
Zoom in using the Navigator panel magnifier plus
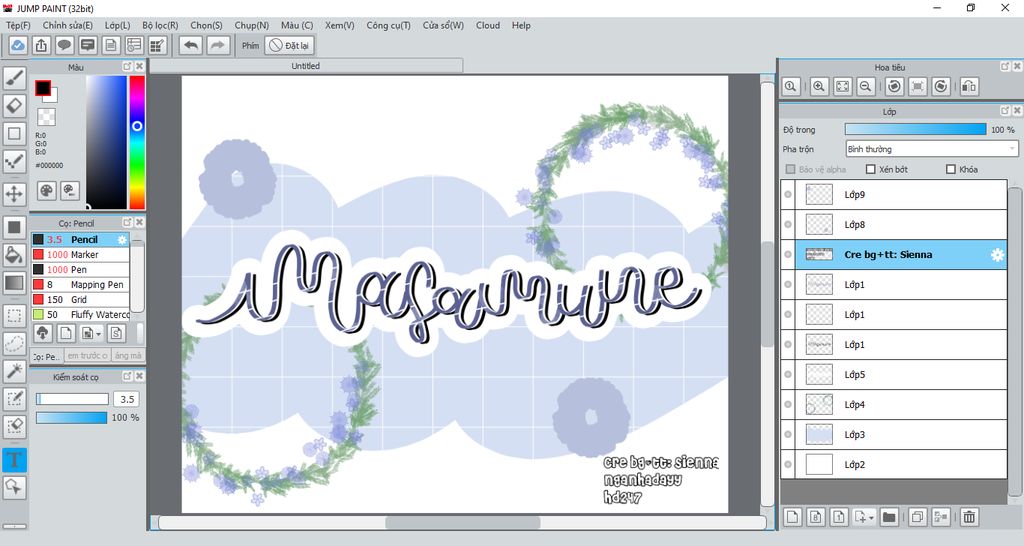coord(819,86)
